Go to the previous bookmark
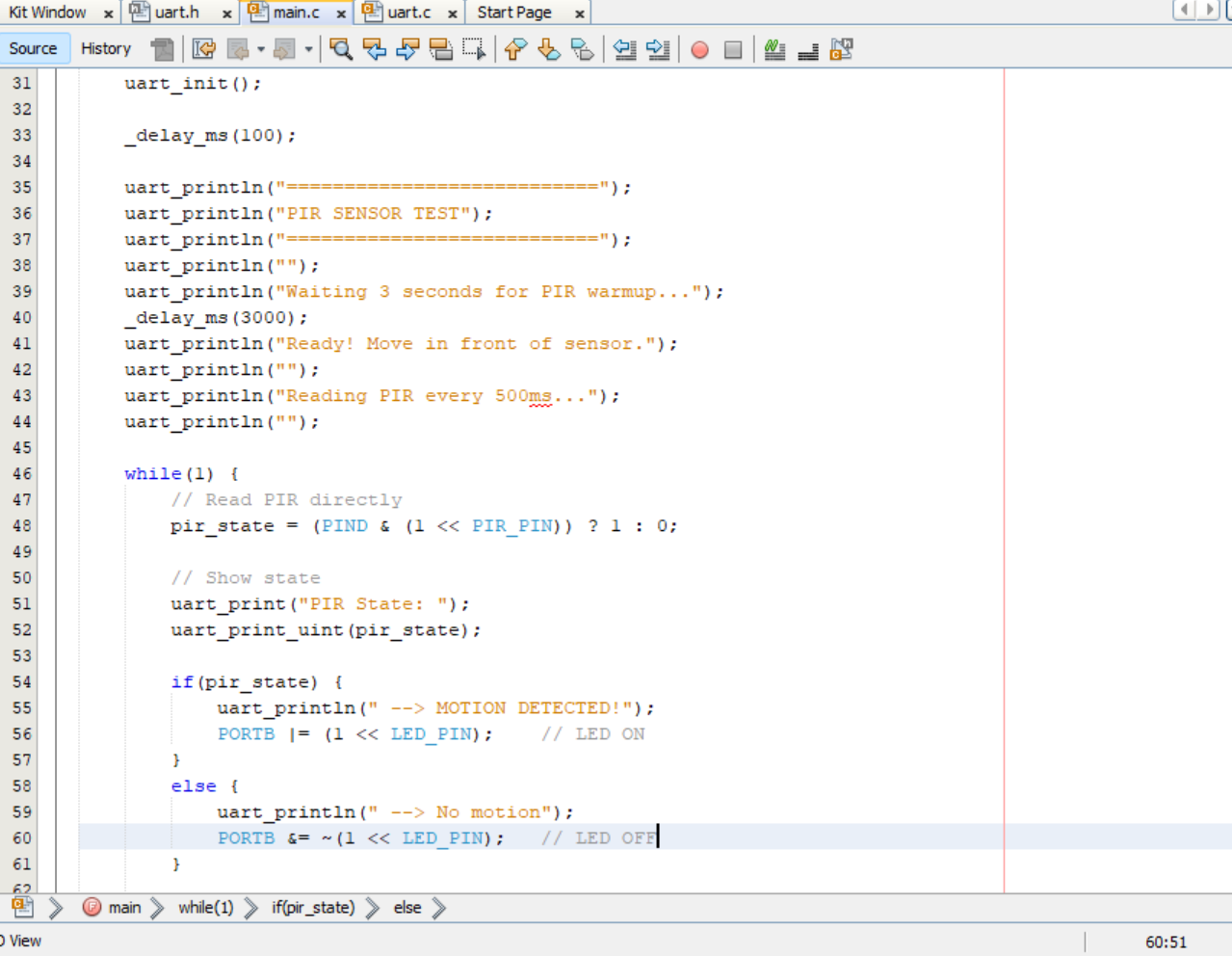The width and height of the screenshot is (1232, 956). [515, 49]
